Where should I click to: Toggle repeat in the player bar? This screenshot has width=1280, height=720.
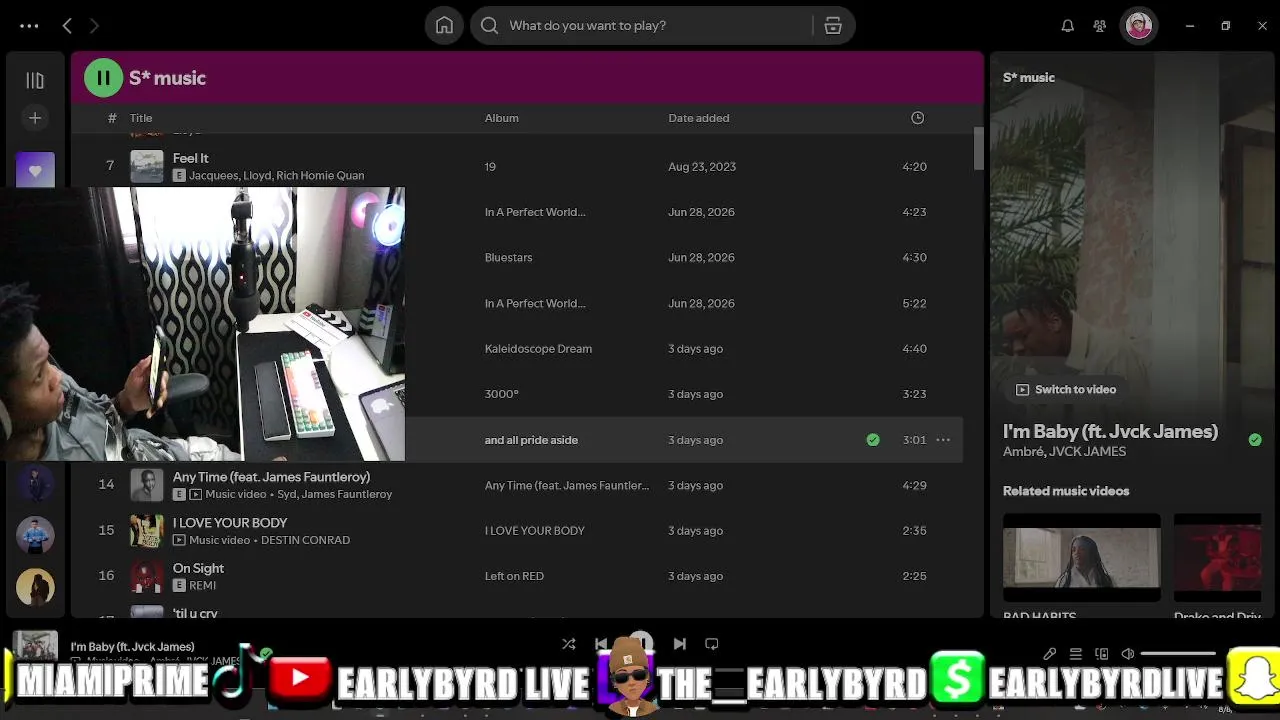(x=712, y=644)
